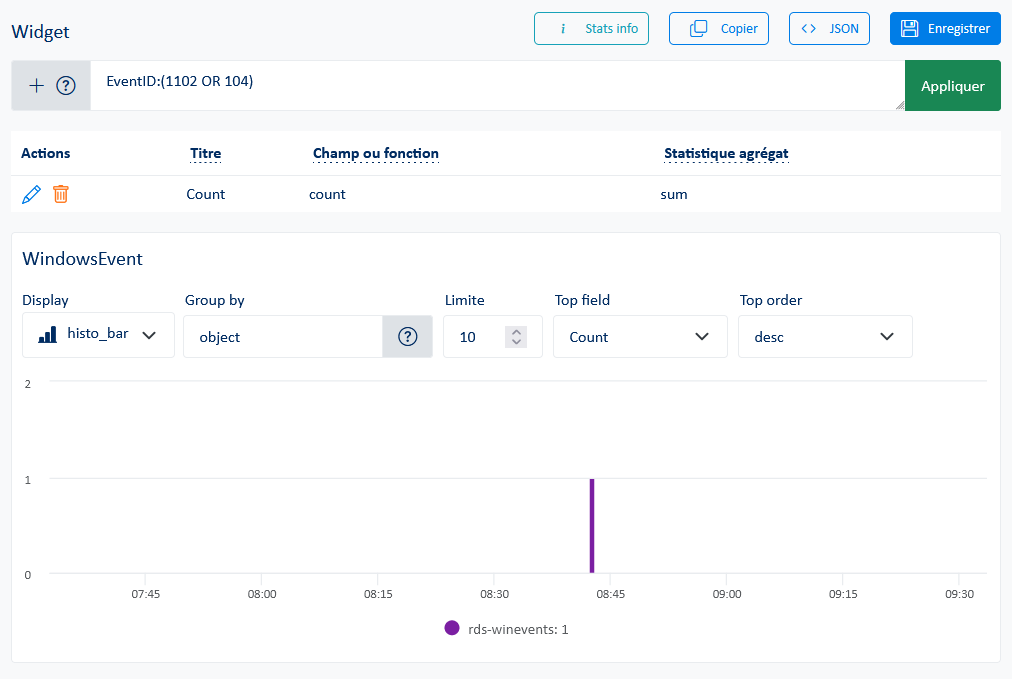Image resolution: width=1012 pixels, height=679 pixels.
Task: Click the copy icon on Copier button
Action: coord(699,28)
